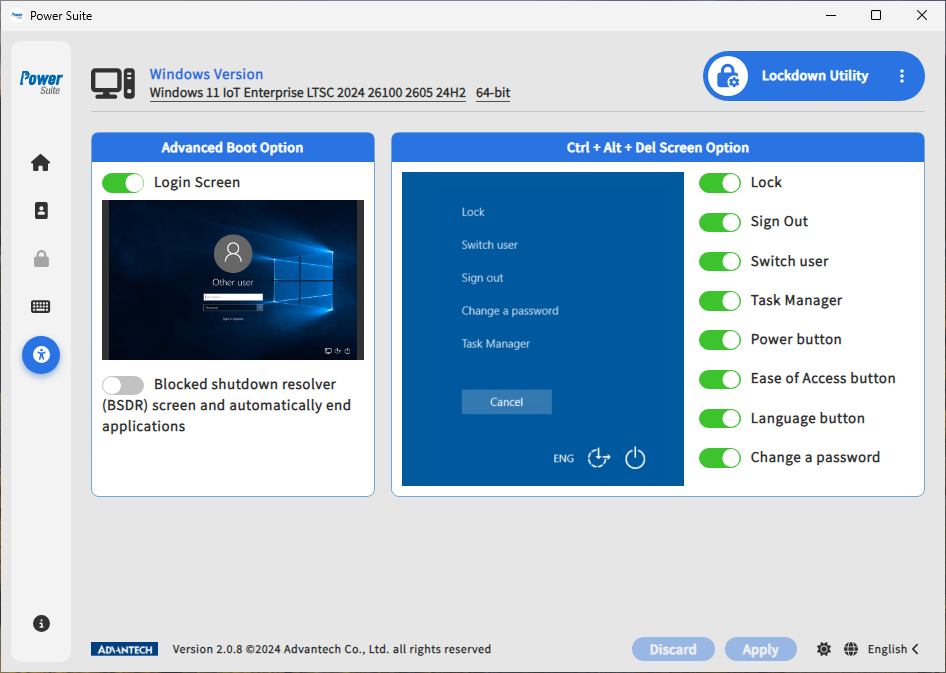Click the Power Suite title bar icon
This screenshot has width=946, height=673.
[17, 16]
